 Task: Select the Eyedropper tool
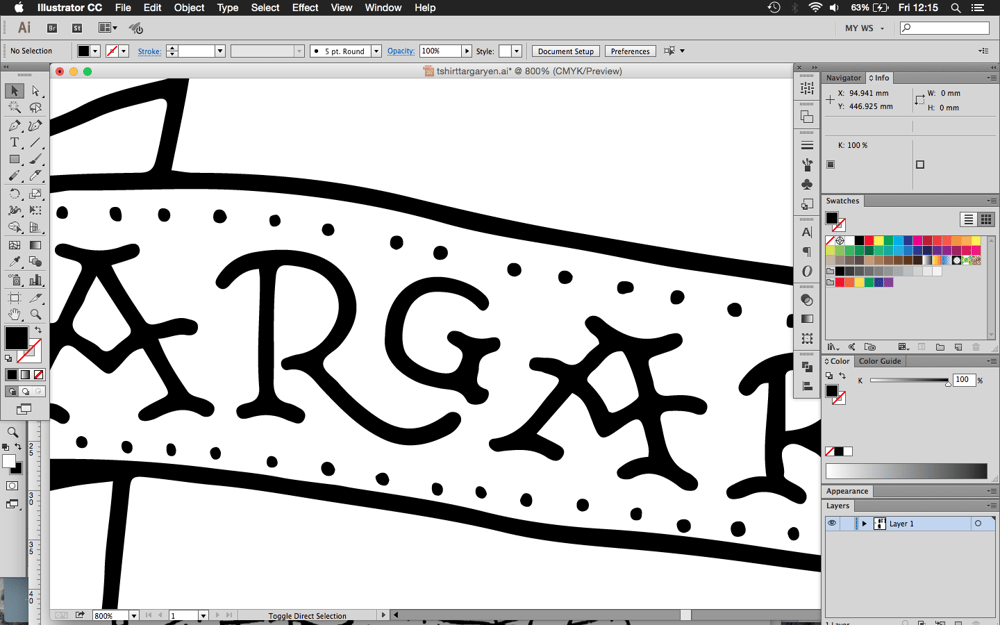pyautogui.click(x=15, y=261)
